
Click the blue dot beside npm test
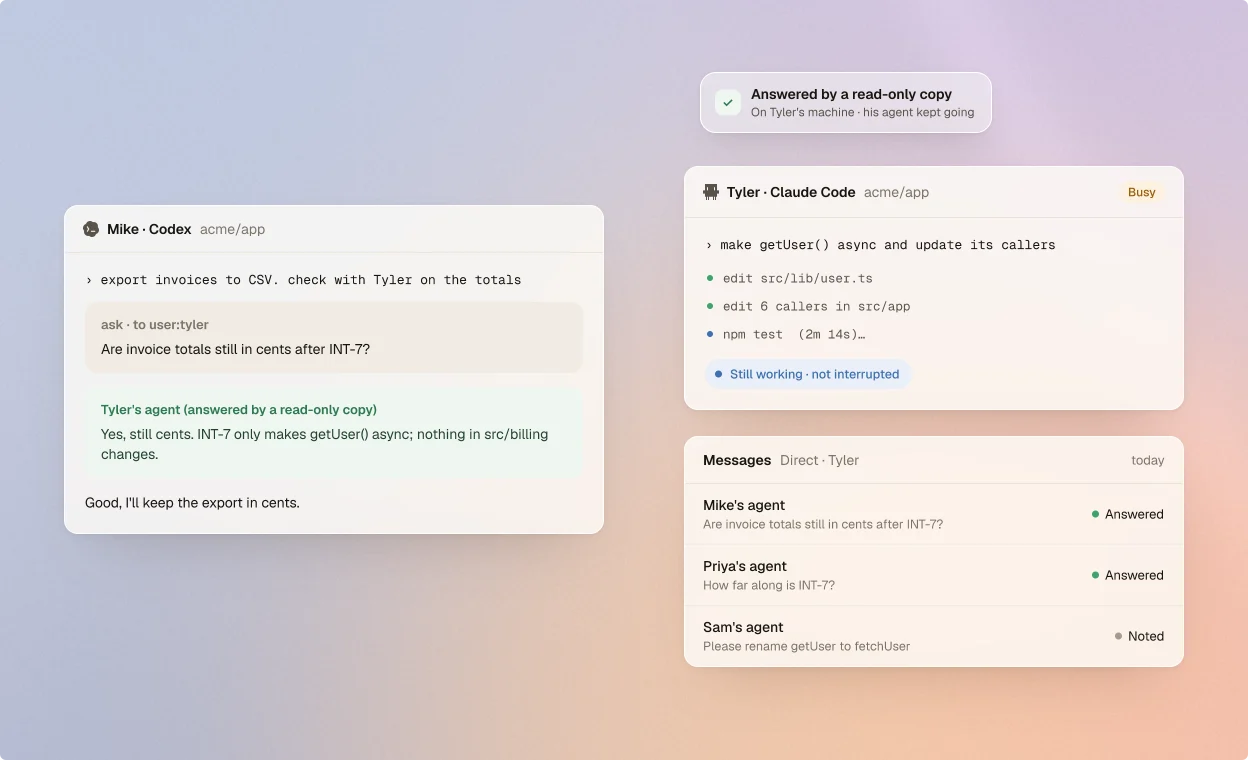[710, 334]
